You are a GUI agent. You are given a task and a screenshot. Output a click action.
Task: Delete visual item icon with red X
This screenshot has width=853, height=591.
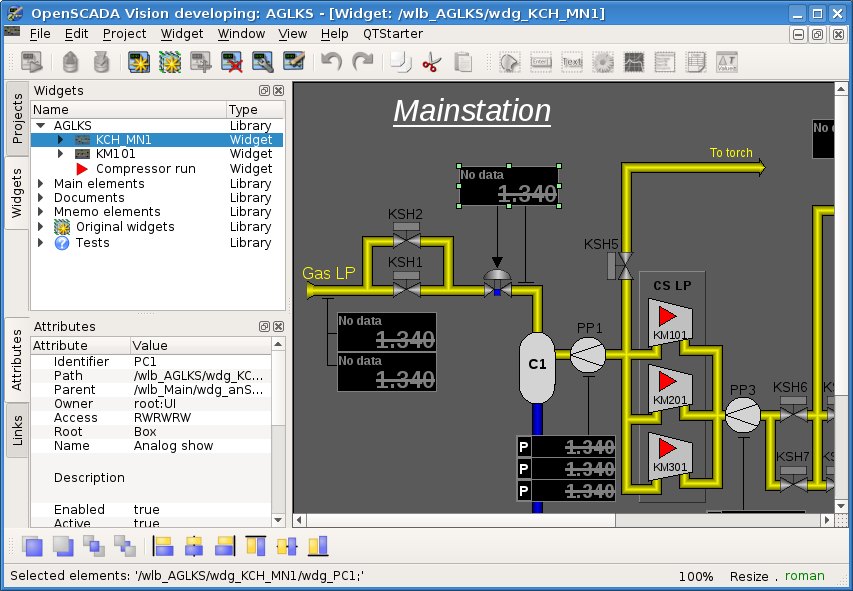pos(232,62)
